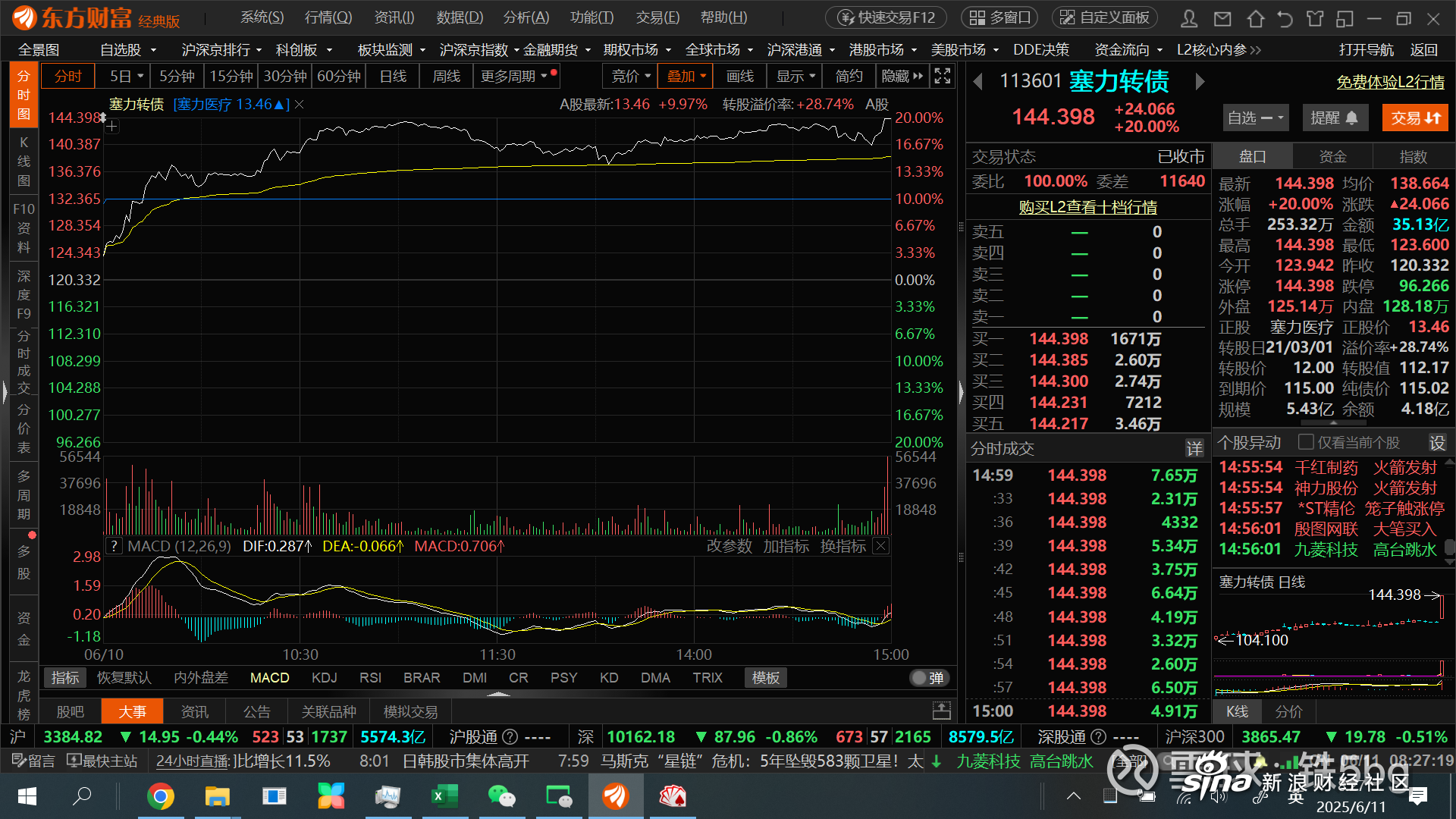This screenshot has width=1456, height=819.
Task: Click the 快速交易F12 button
Action: (x=886, y=18)
